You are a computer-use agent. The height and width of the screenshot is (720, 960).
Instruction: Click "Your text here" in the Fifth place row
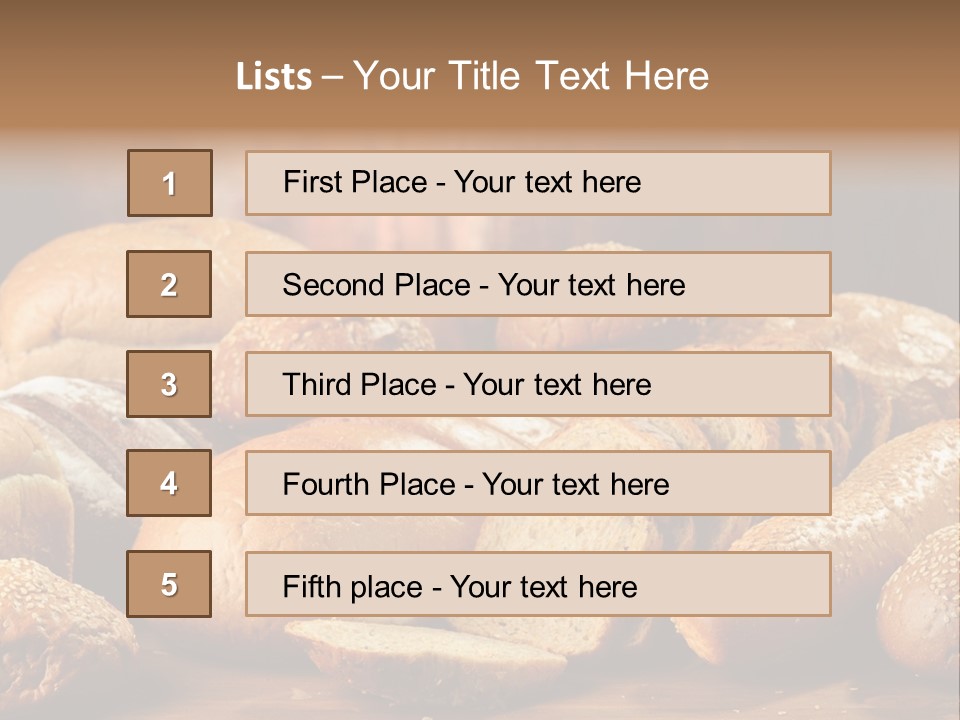(x=543, y=586)
